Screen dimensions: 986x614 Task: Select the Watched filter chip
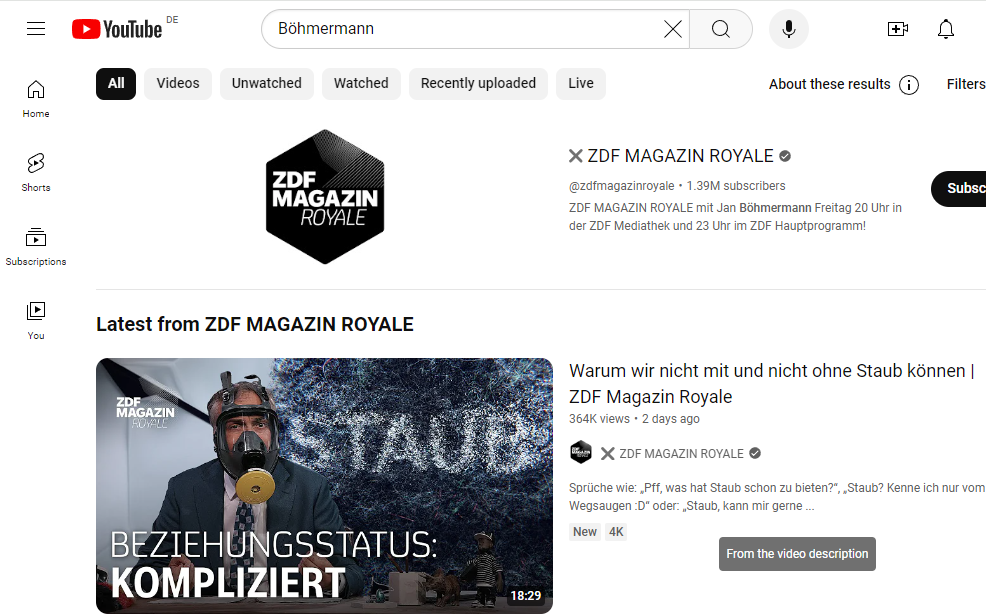361,84
